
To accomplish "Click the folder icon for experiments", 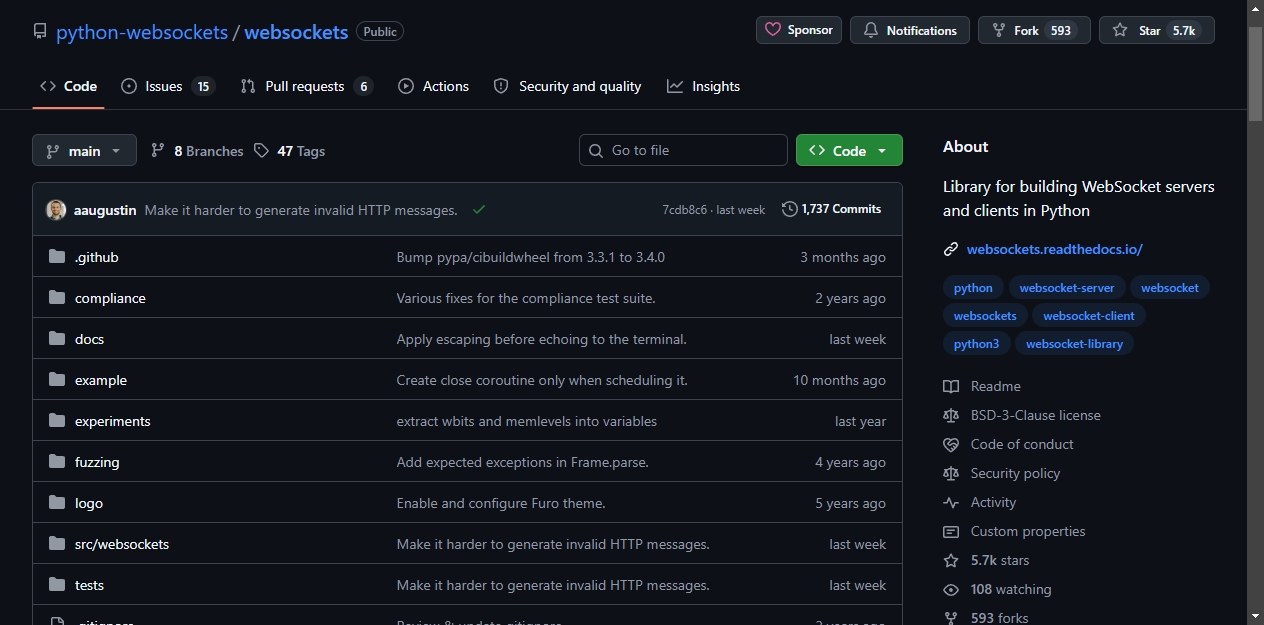I will point(56,421).
